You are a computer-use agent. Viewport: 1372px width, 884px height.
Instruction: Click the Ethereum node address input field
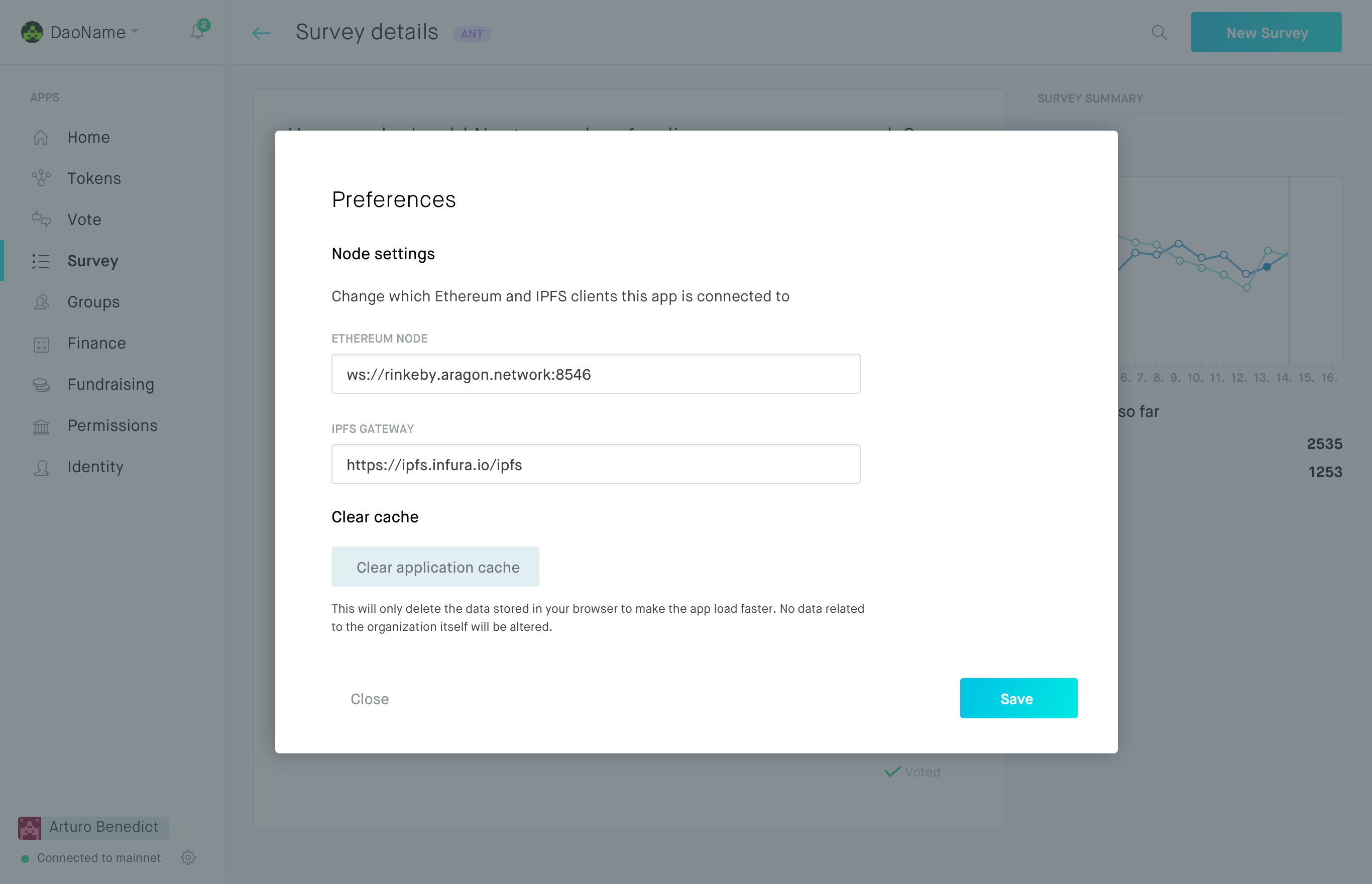click(x=596, y=374)
